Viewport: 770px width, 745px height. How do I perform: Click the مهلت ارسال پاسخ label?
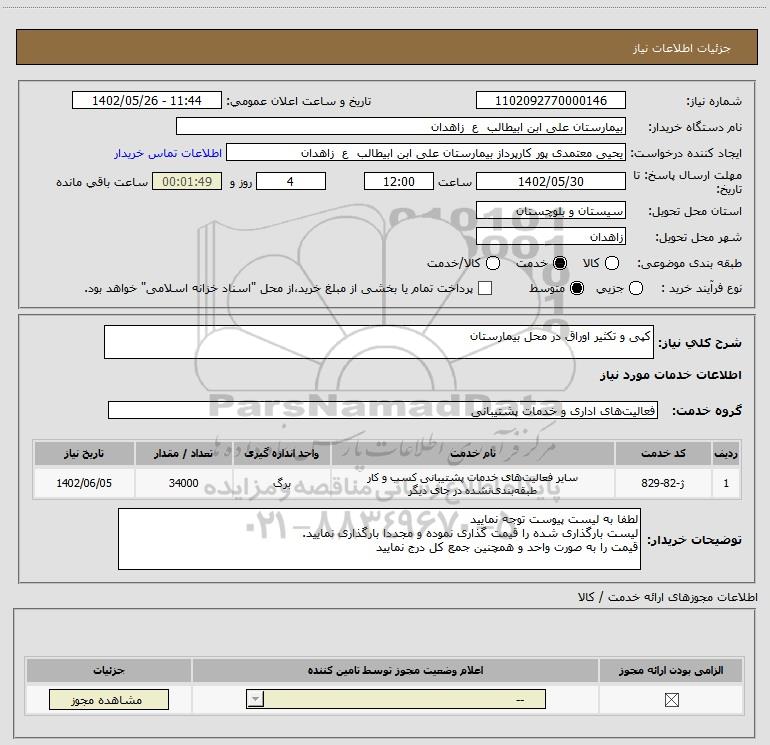pos(688,182)
